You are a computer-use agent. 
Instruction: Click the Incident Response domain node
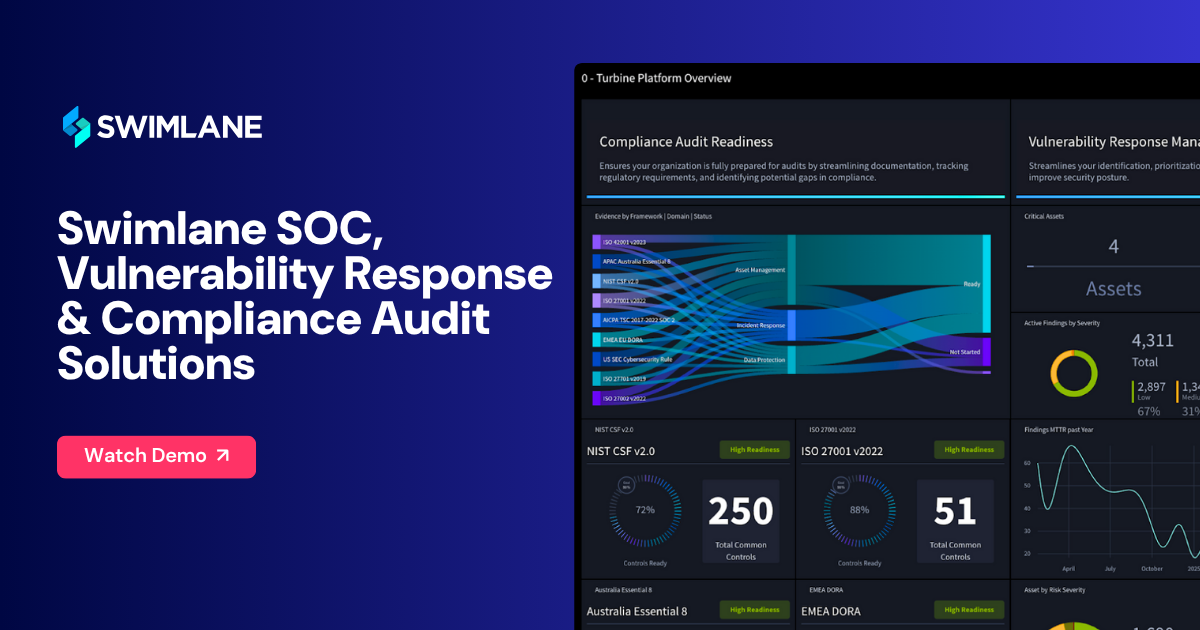coord(791,326)
